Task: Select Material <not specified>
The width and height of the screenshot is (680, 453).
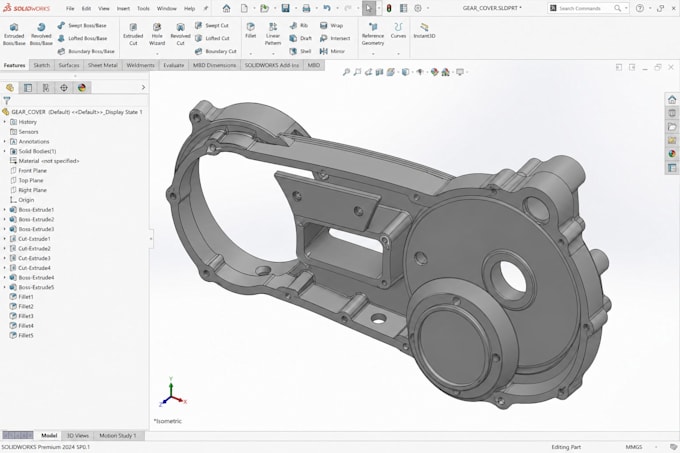Action: pyautogui.click(x=44, y=161)
